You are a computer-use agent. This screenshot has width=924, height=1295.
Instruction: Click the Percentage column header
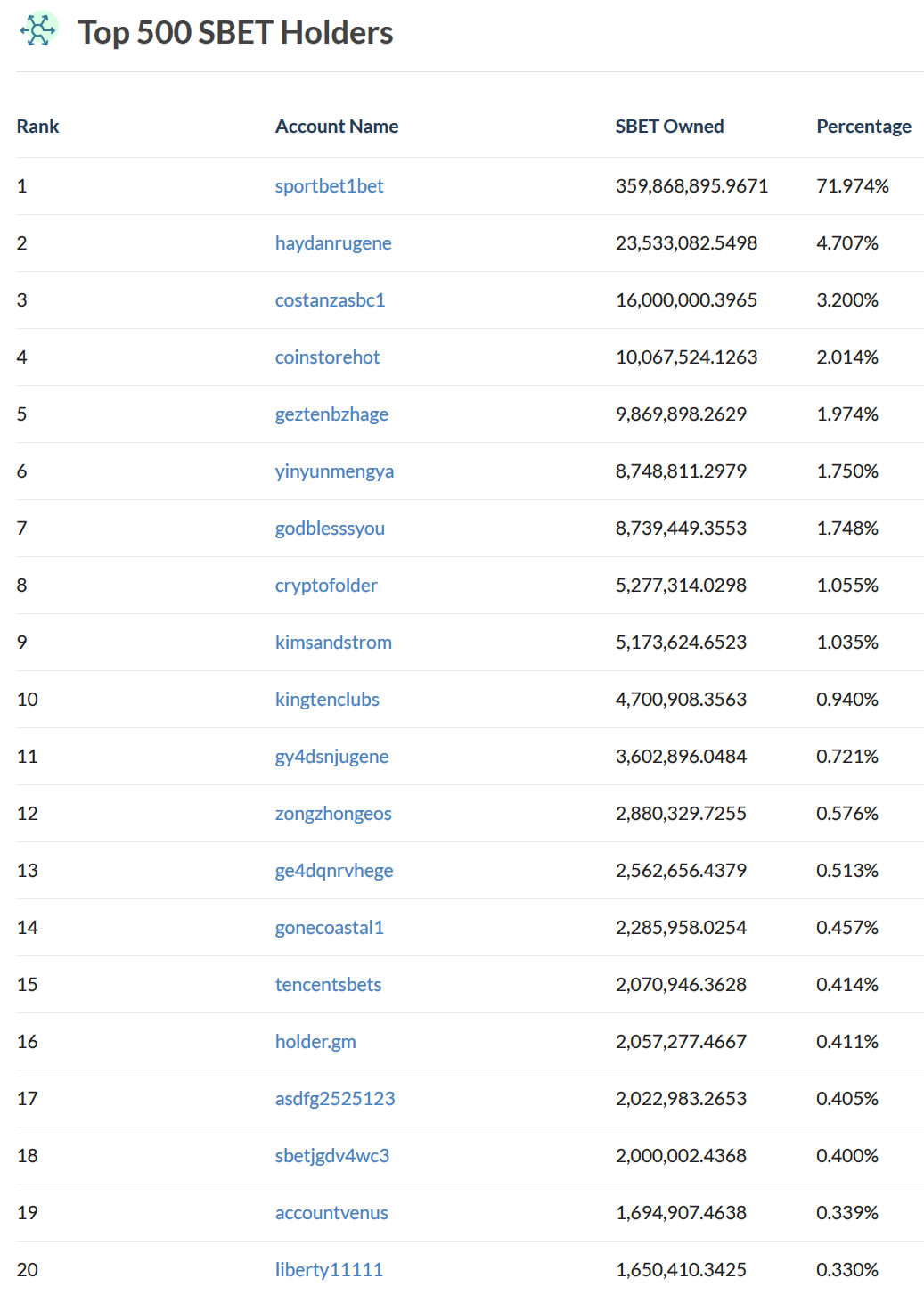[863, 127]
